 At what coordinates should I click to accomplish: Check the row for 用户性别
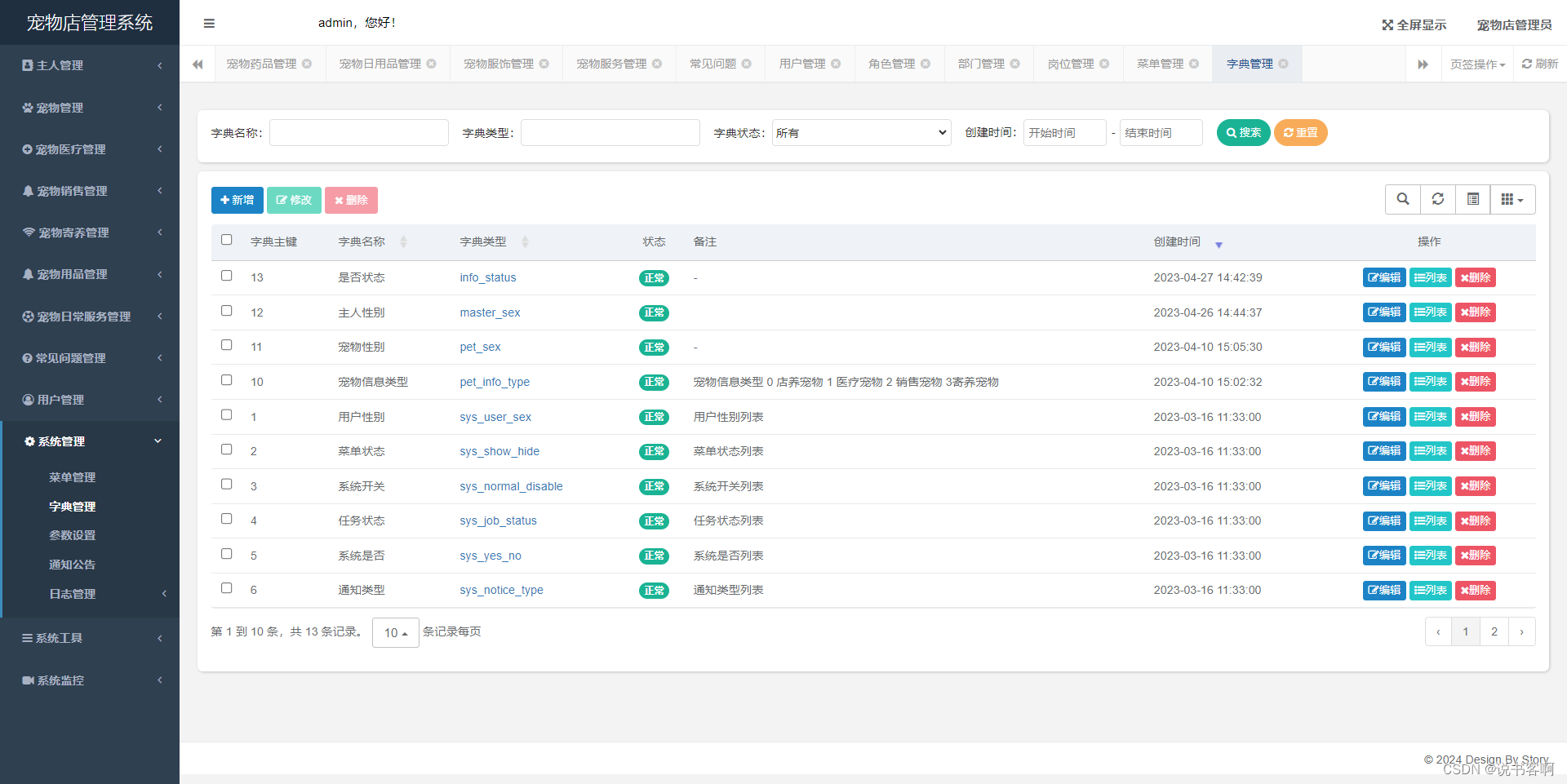[227, 414]
